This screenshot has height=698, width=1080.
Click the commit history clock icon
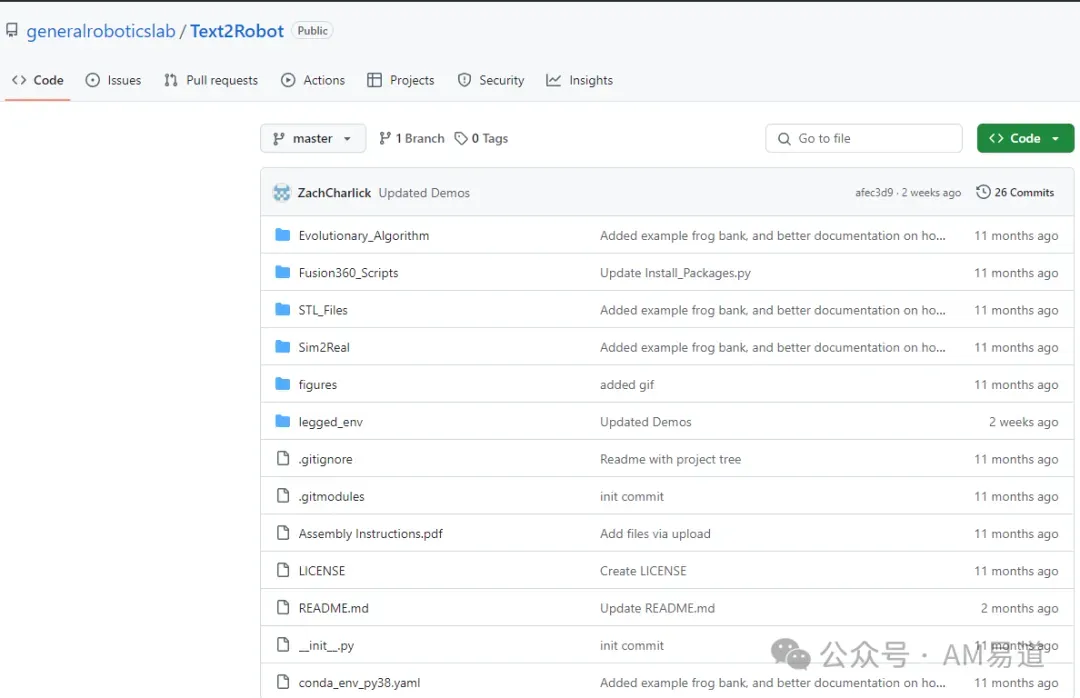point(983,192)
